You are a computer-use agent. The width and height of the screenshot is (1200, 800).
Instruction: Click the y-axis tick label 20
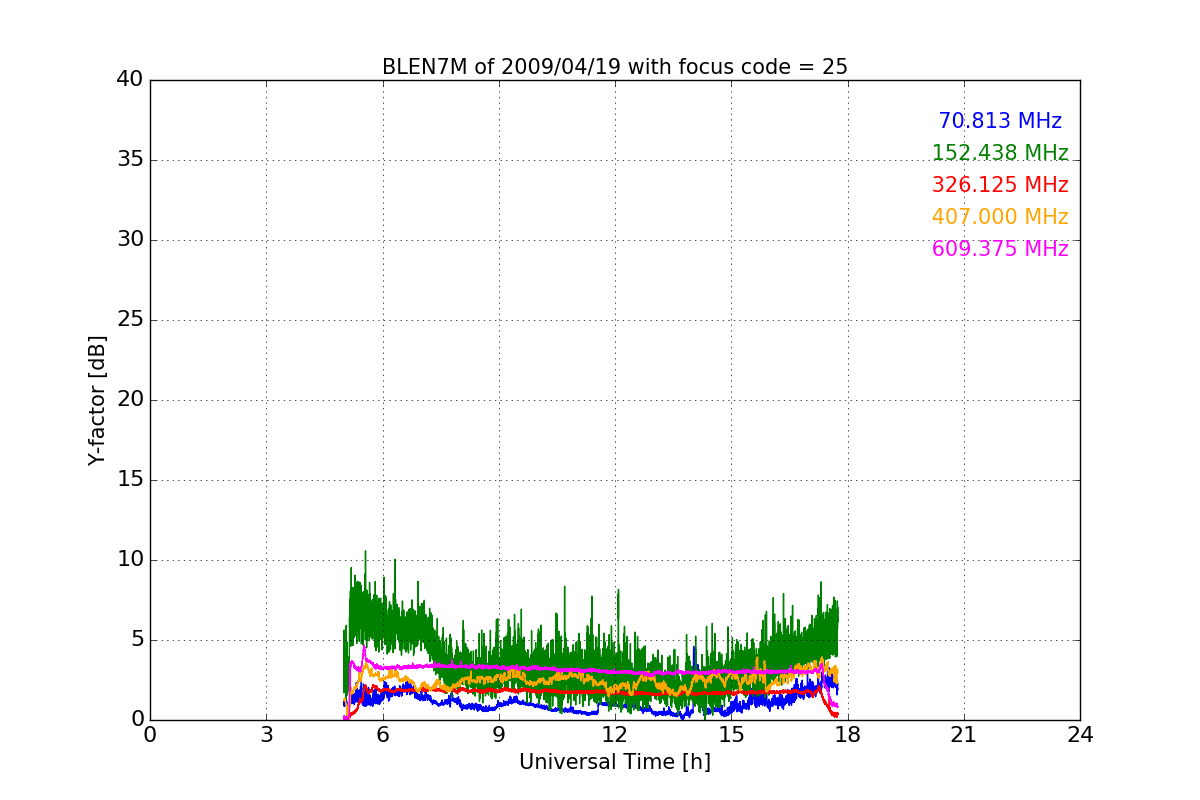pos(130,400)
